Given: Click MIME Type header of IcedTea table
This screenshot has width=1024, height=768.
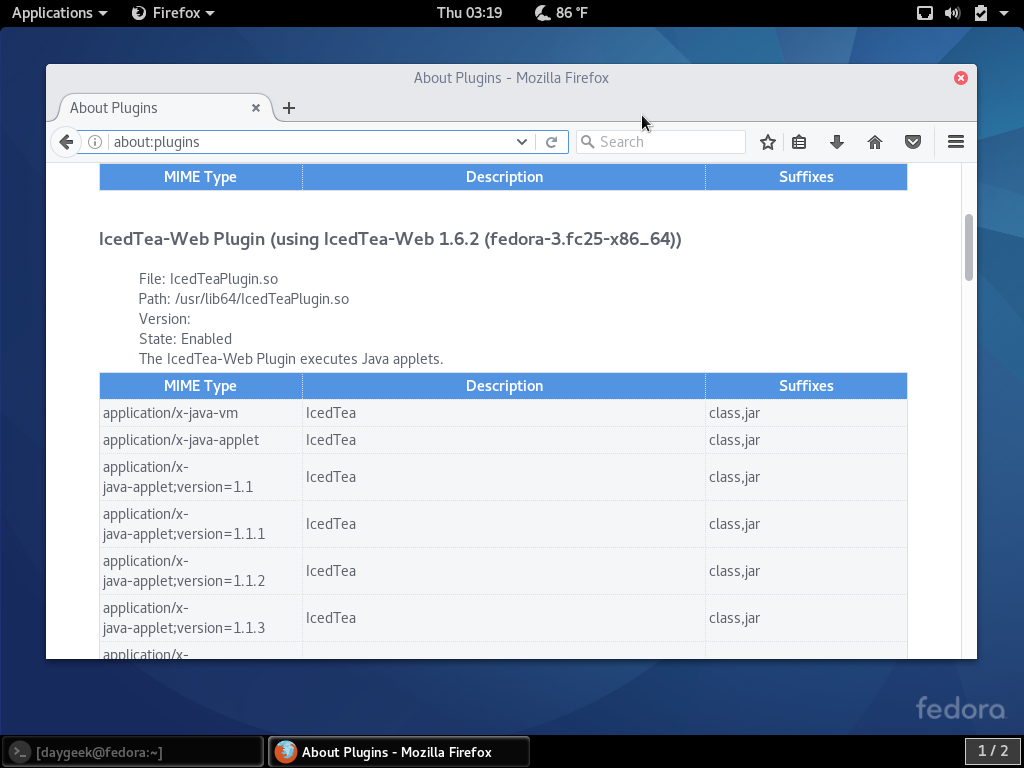Looking at the screenshot, I should 200,386.
